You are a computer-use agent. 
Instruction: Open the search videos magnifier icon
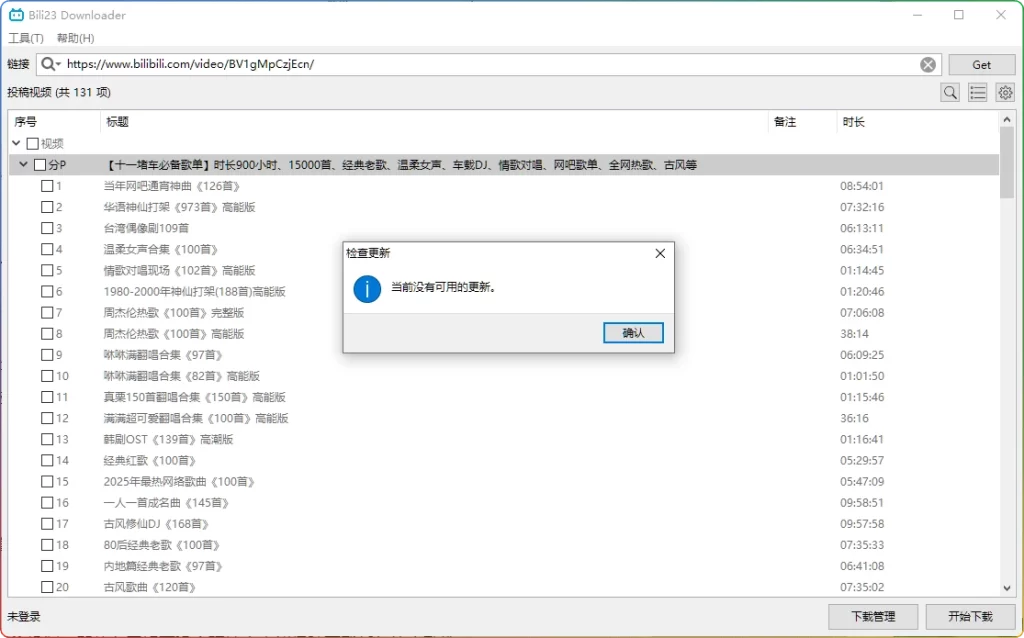(x=950, y=92)
